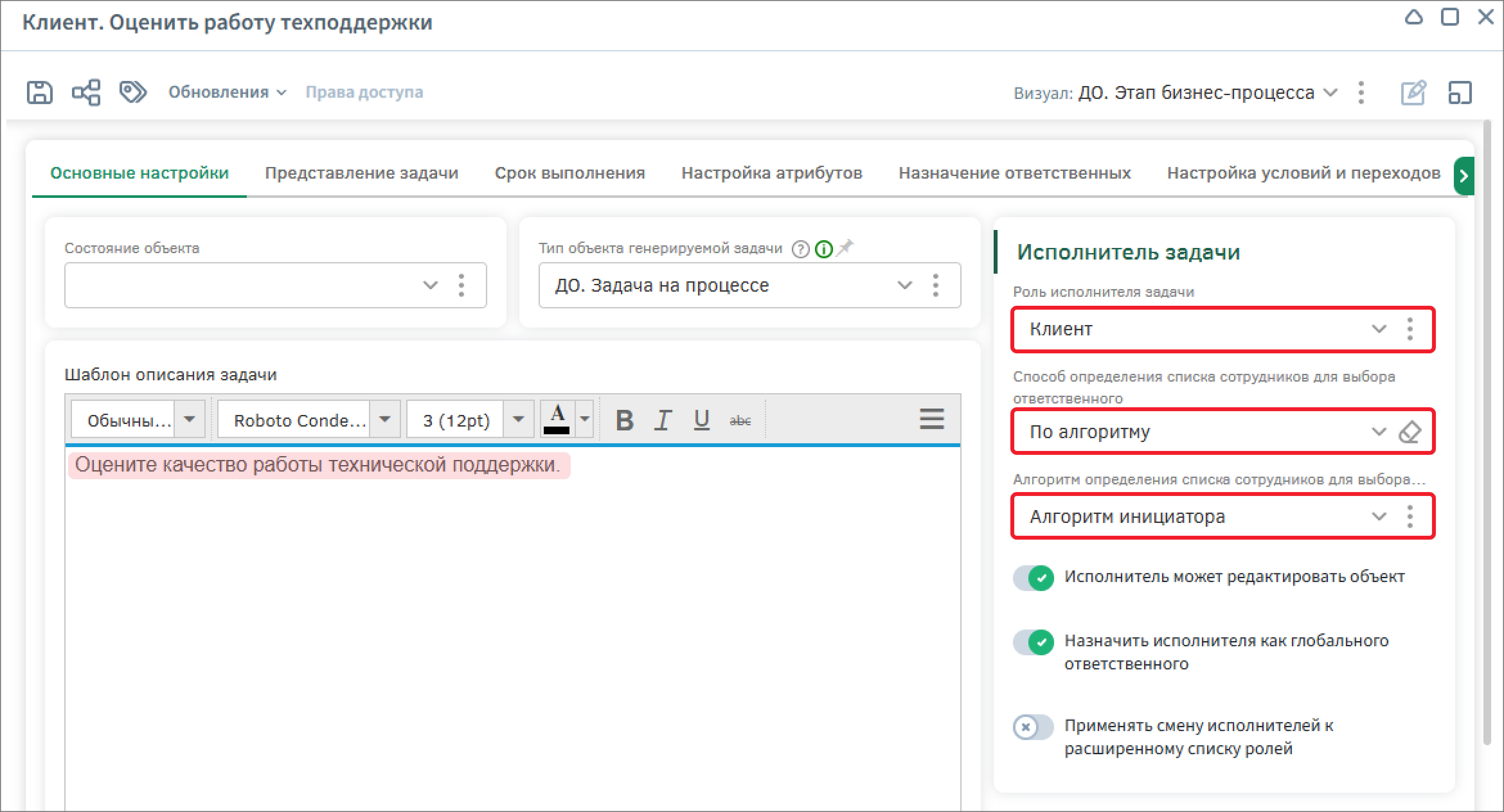Screen dimensions: 1504x812
Task: Open the Права доступа link
Action: pyautogui.click(x=364, y=93)
